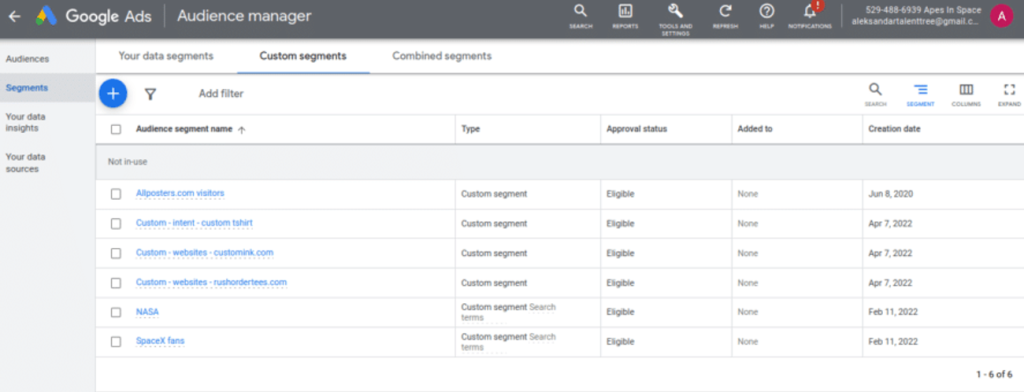The image size is (1024, 392).
Task: Open Custom - intent - custom tshirt segment
Action: [x=194, y=223]
